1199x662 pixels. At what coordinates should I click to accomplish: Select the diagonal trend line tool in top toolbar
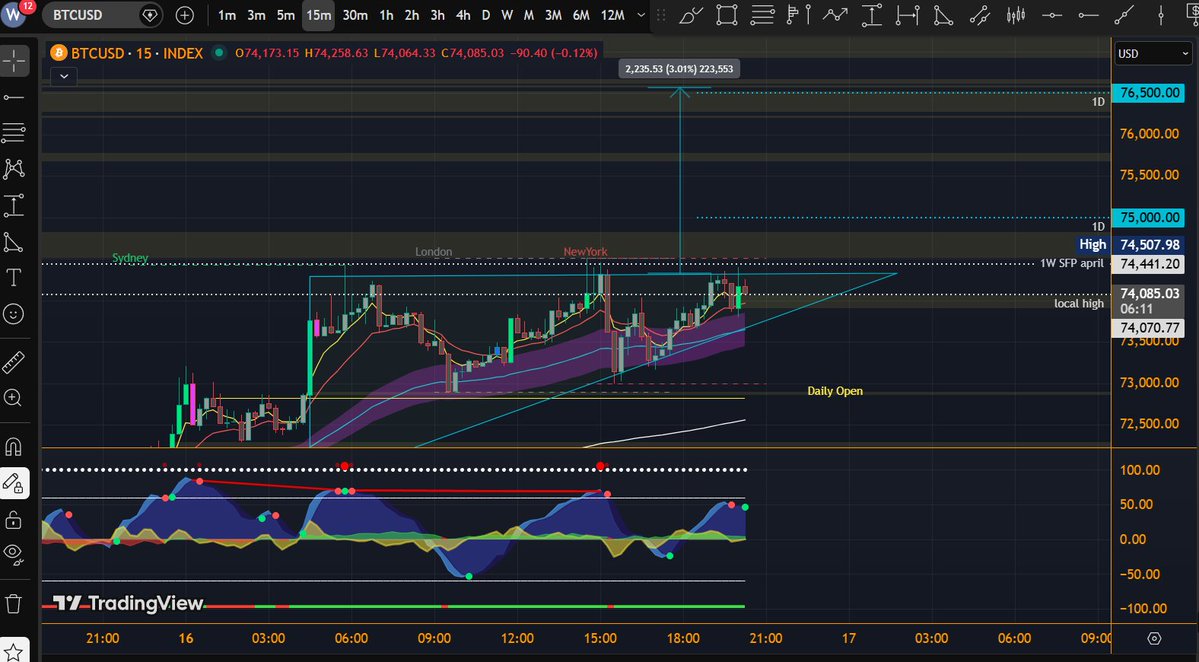pyautogui.click(x=1124, y=15)
